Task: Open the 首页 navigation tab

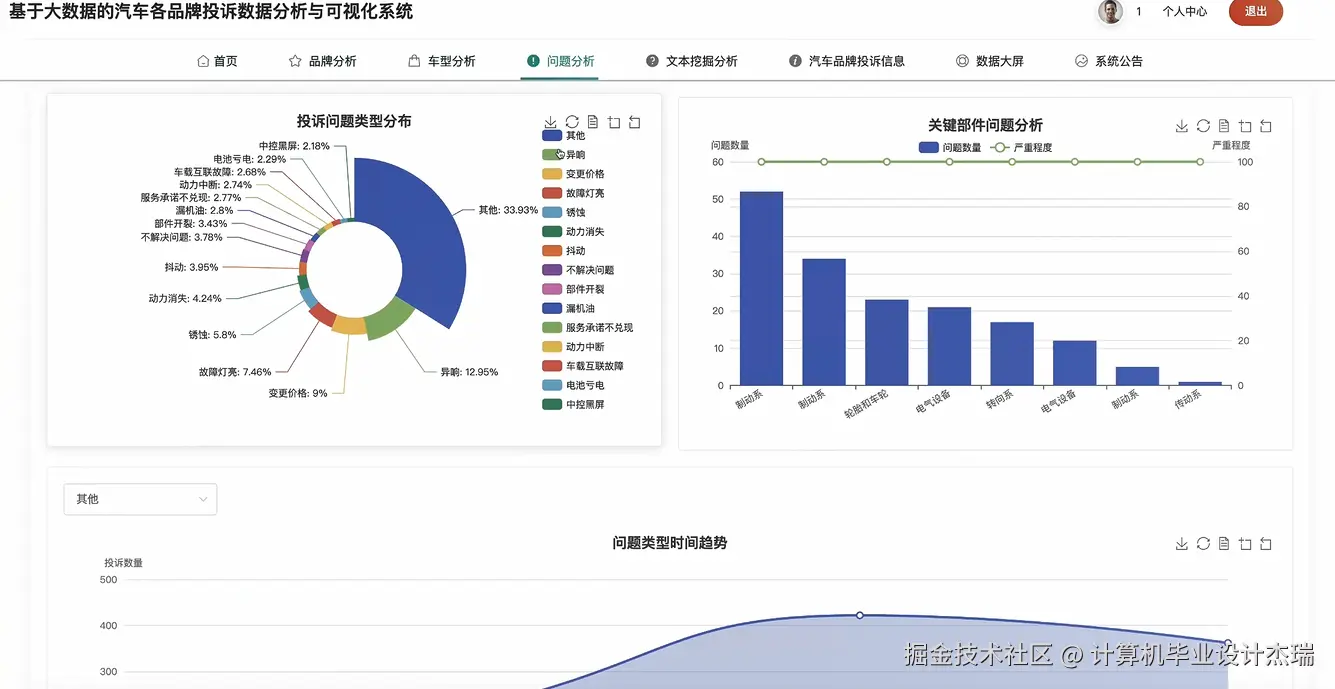Action: pyautogui.click(x=217, y=61)
